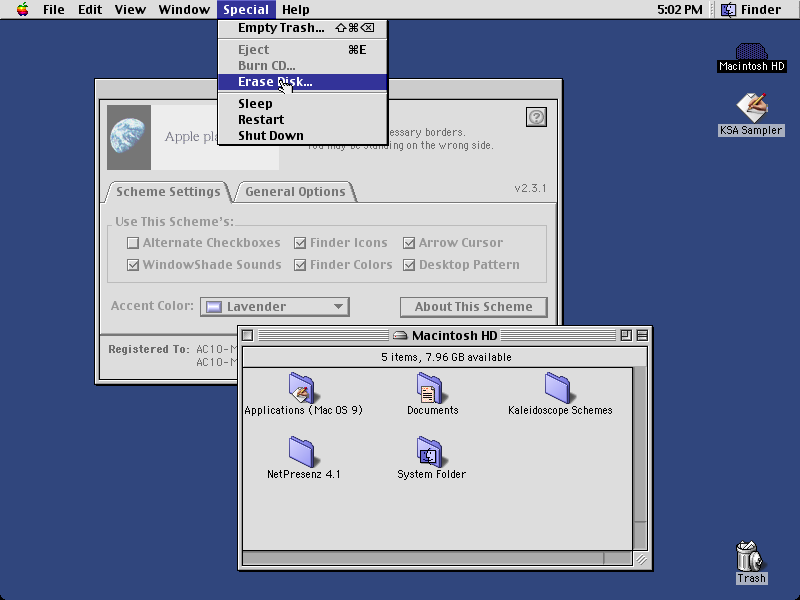Image resolution: width=800 pixels, height=600 pixels.
Task: Click the resize grip of Macintosh HD window
Action: click(x=641, y=559)
